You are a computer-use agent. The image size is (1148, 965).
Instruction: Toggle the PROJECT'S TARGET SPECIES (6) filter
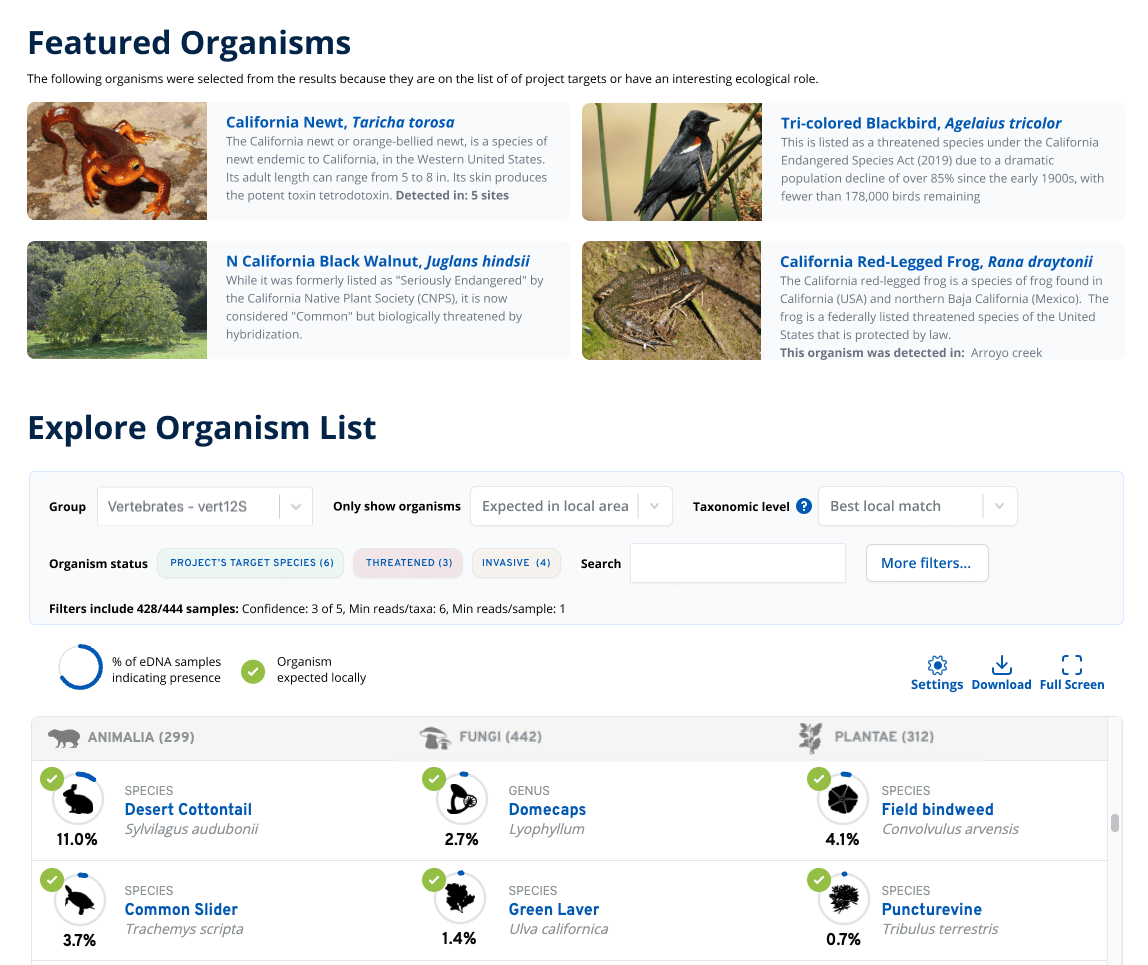pyautogui.click(x=250, y=563)
